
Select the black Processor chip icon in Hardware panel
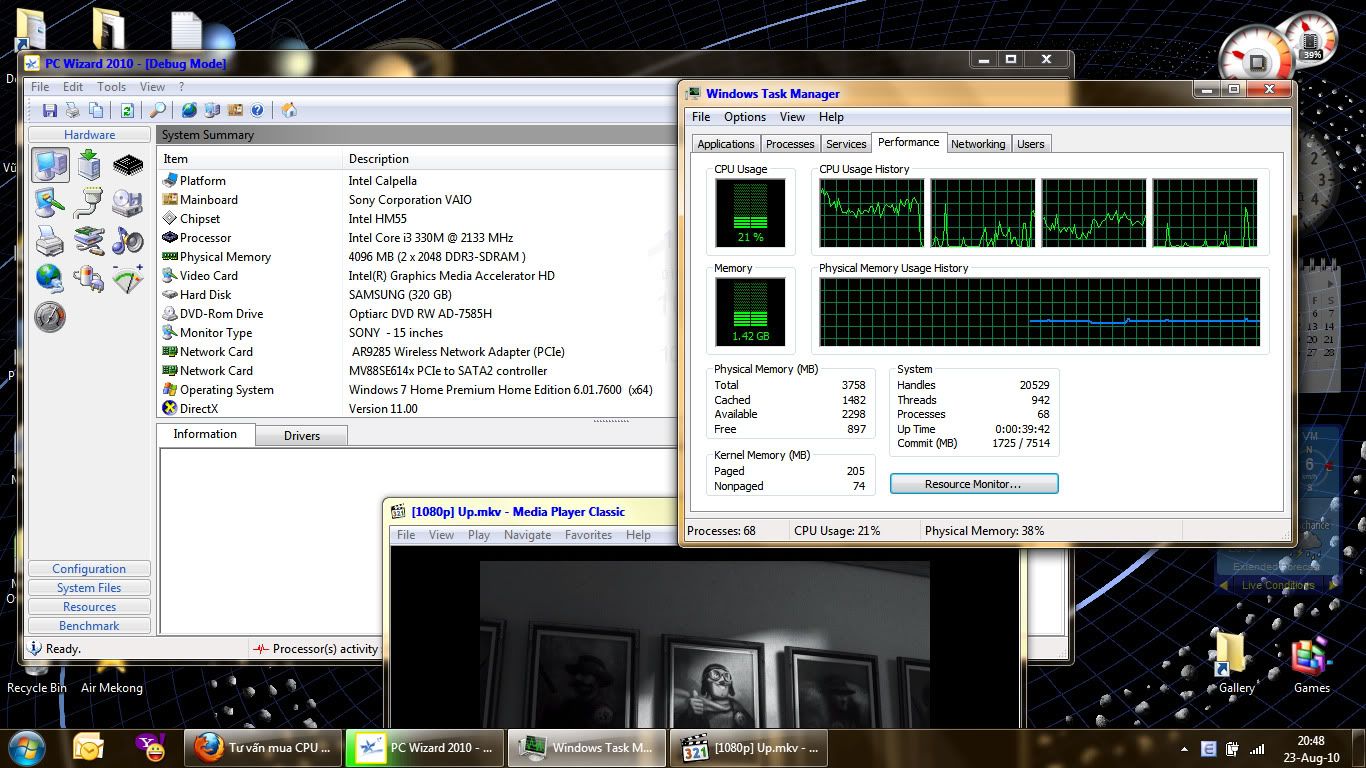pyautogui.click(x=128, y=165)
